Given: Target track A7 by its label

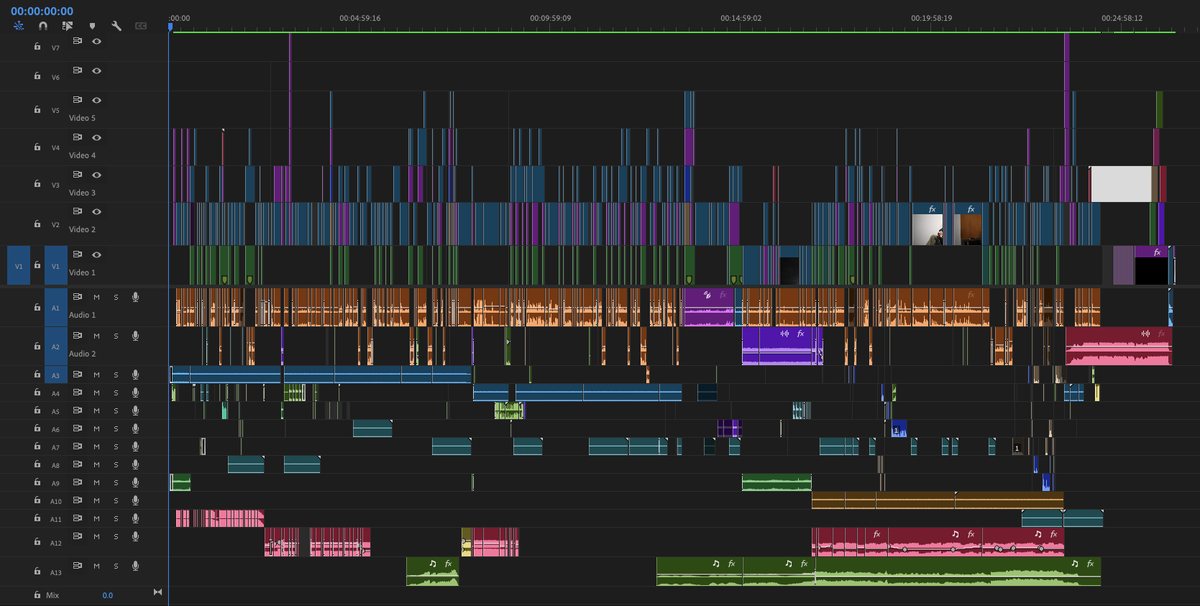Looking at the screenshot, I should click(x=56, y=447).
